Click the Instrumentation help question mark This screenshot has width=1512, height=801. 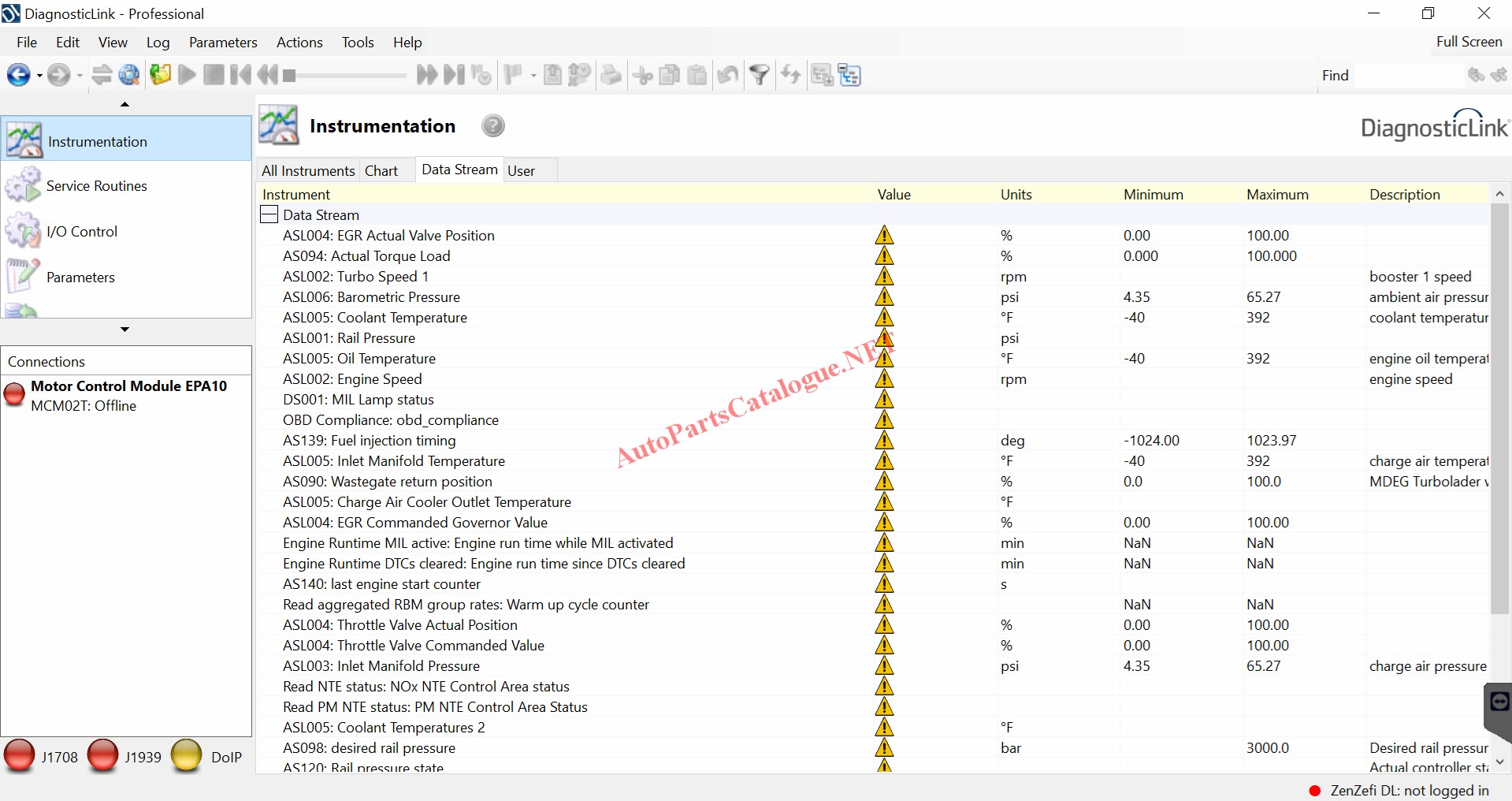[x=493, y=126]
